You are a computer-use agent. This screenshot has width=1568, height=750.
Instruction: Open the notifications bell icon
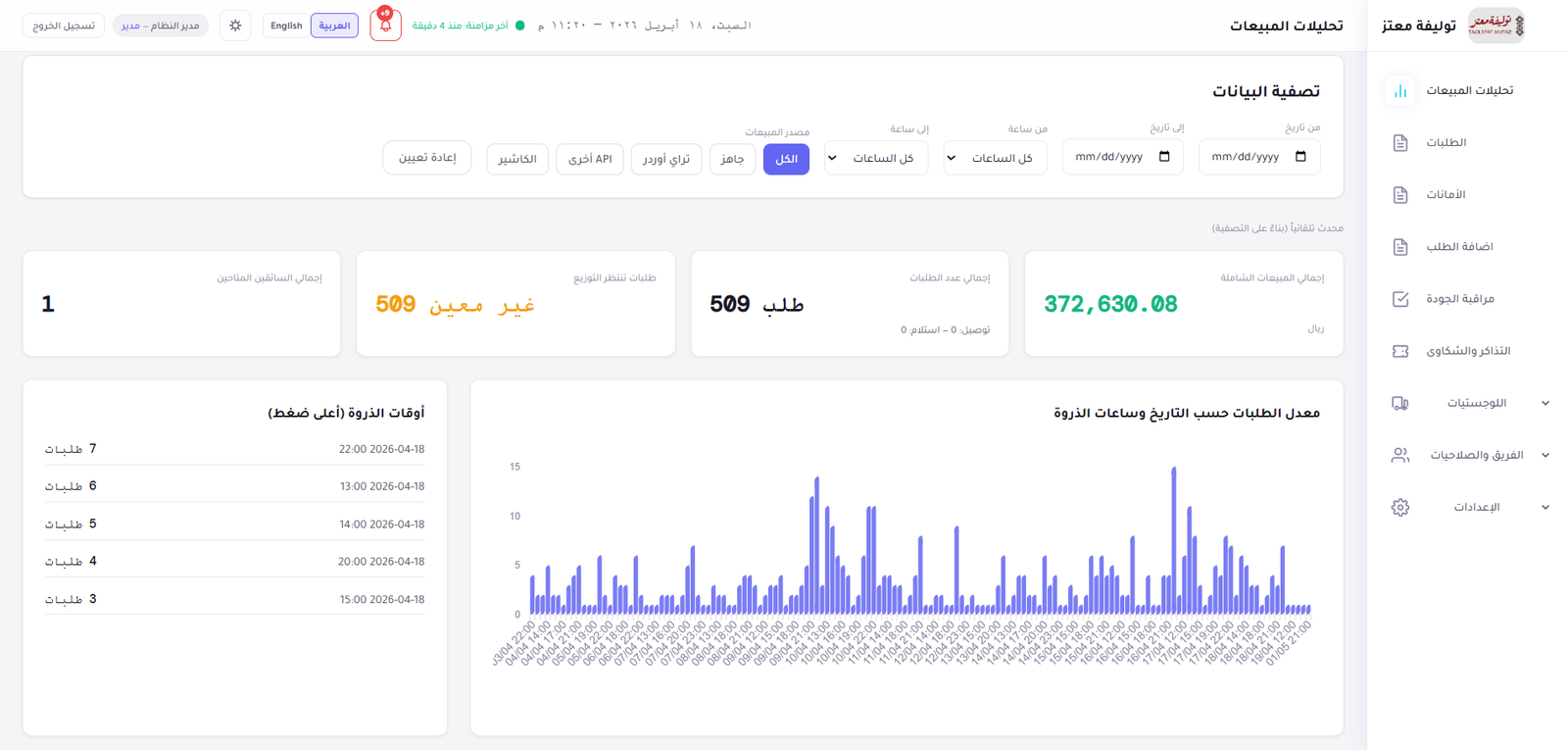pos(385,25)
